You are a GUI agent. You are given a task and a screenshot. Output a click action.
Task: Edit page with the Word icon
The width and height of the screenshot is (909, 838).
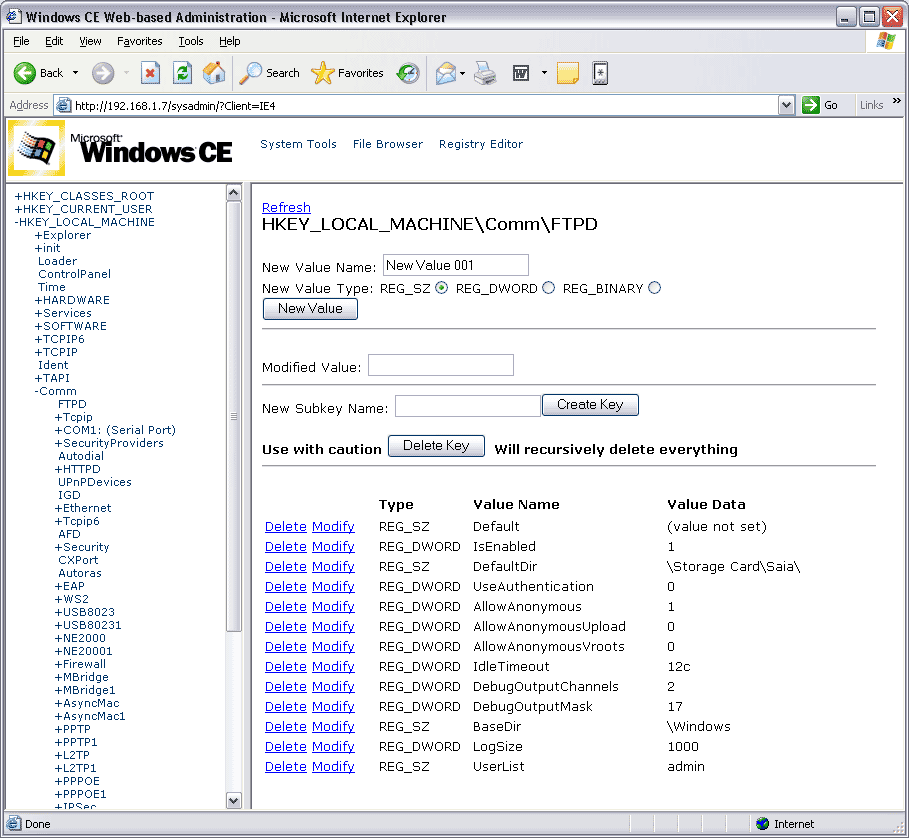[521, 73]
